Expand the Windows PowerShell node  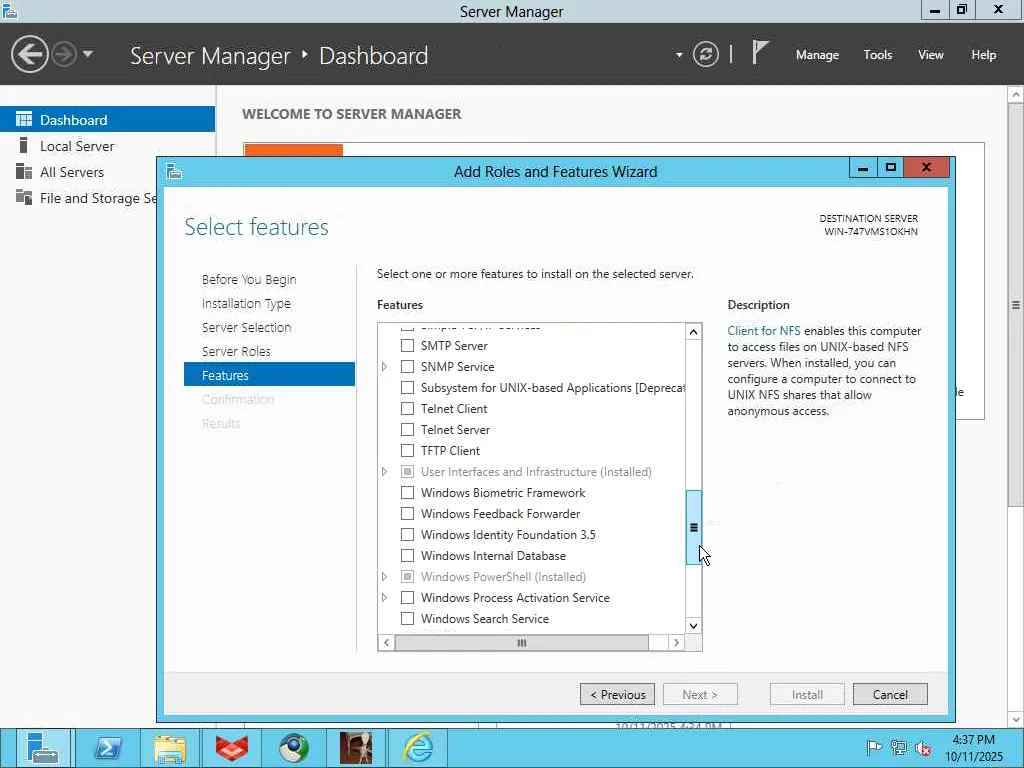click(x=385, y=577)
